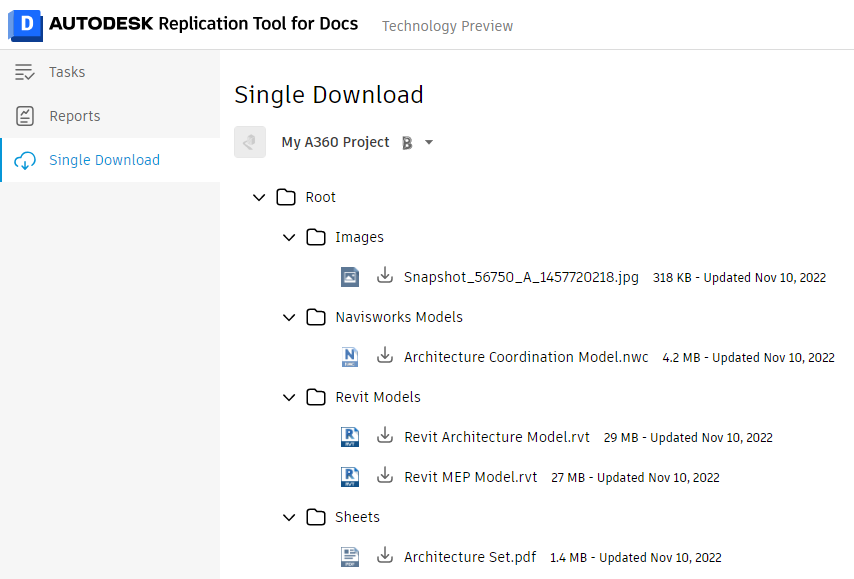Click download icon beside Architecture Set.pdf
This screenshot has height=579, width=854.
[384, 557]
